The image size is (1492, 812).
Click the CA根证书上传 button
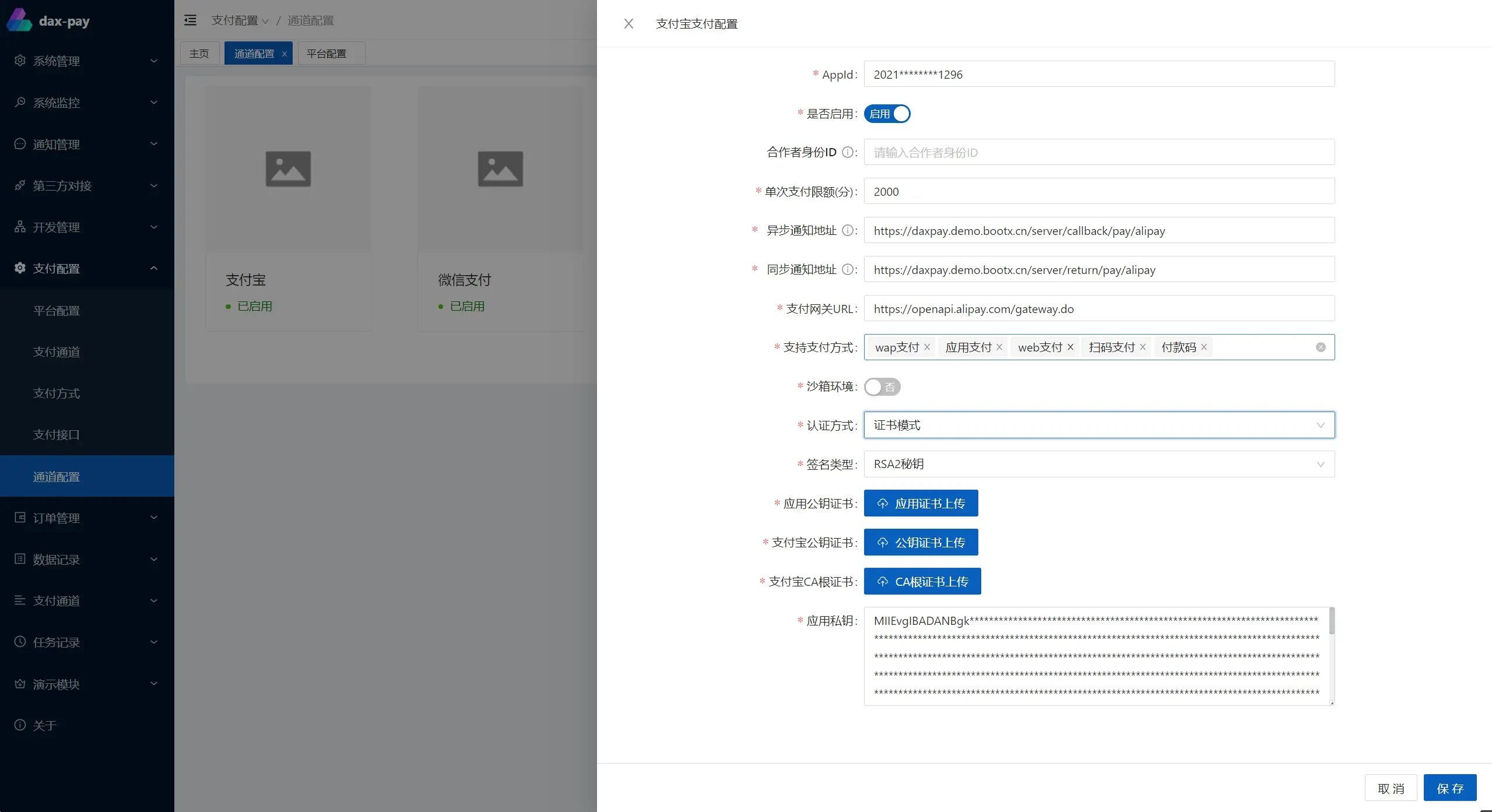coord(922,581)
